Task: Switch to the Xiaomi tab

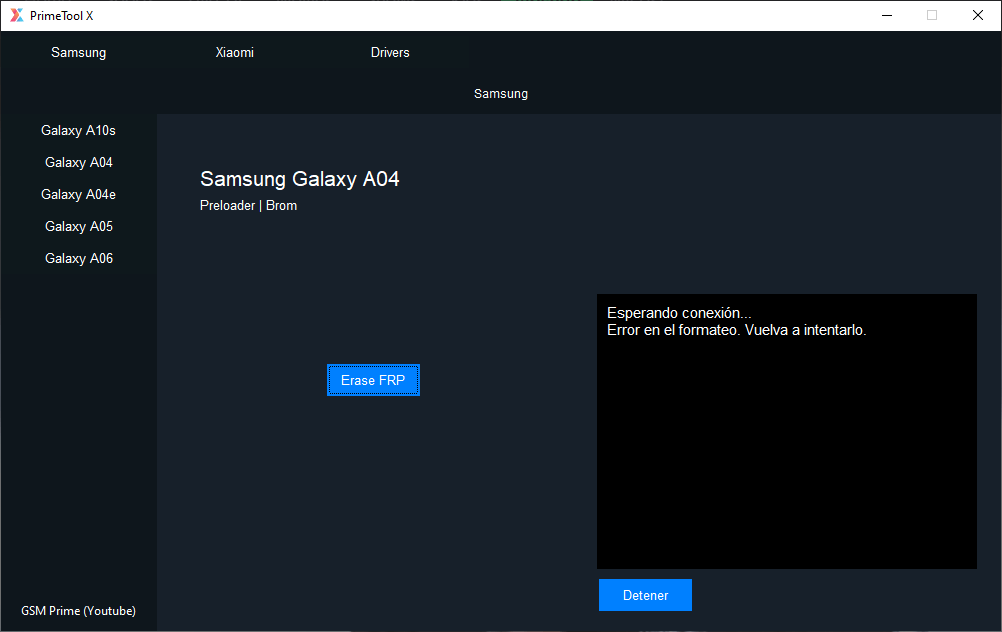Action: coord(235,53)
